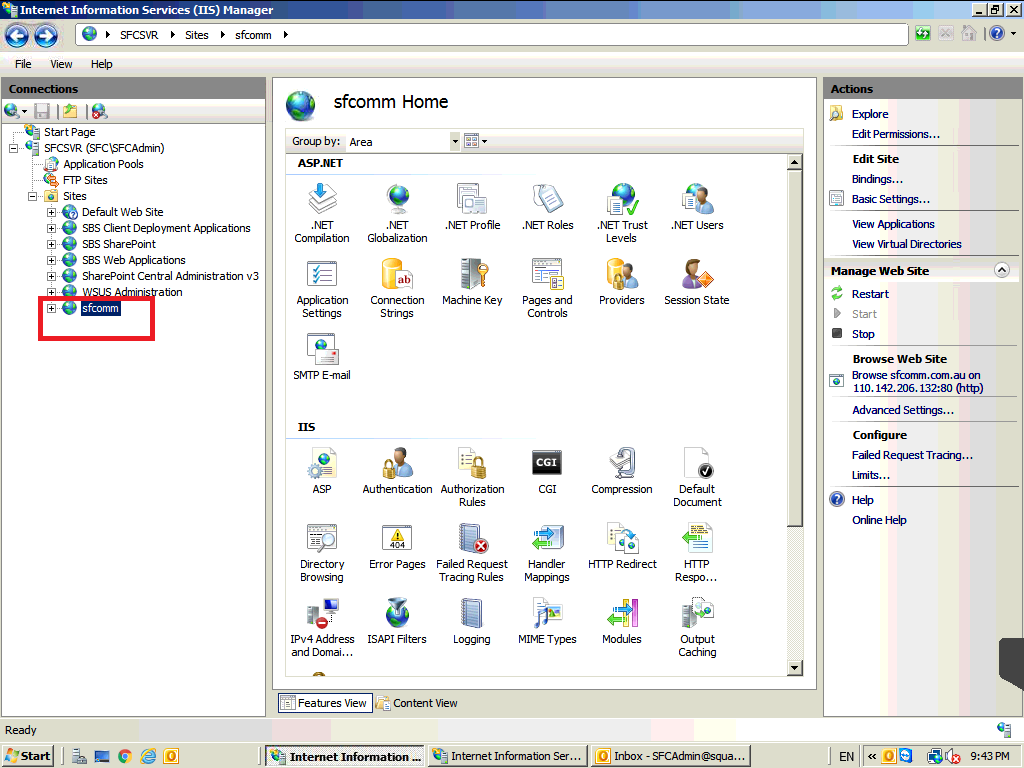
Task: Open the Authentication feature
Action: pyautogui.click(x=397, y=471)
